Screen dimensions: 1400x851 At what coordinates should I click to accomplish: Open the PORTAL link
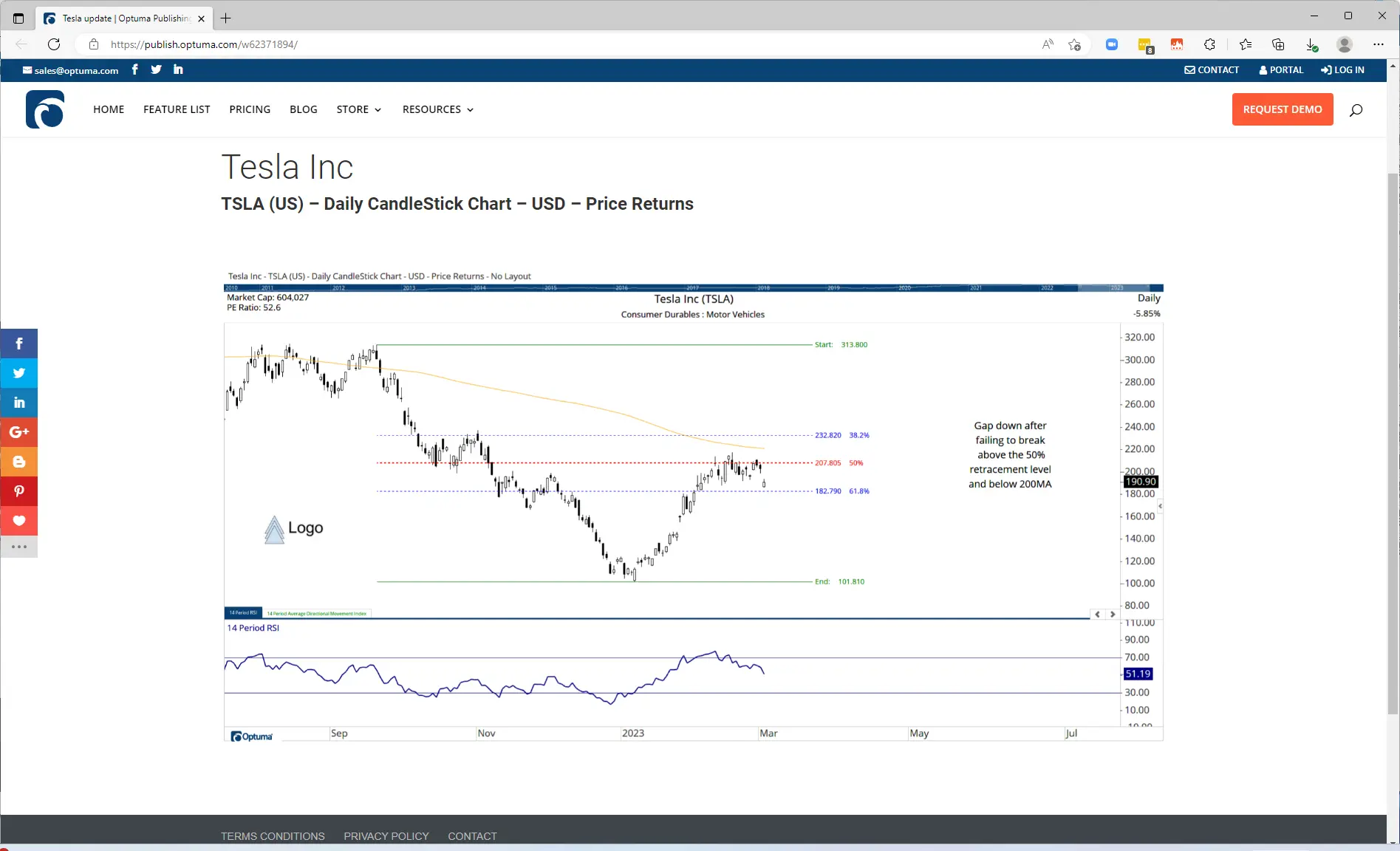point(1281,70)
